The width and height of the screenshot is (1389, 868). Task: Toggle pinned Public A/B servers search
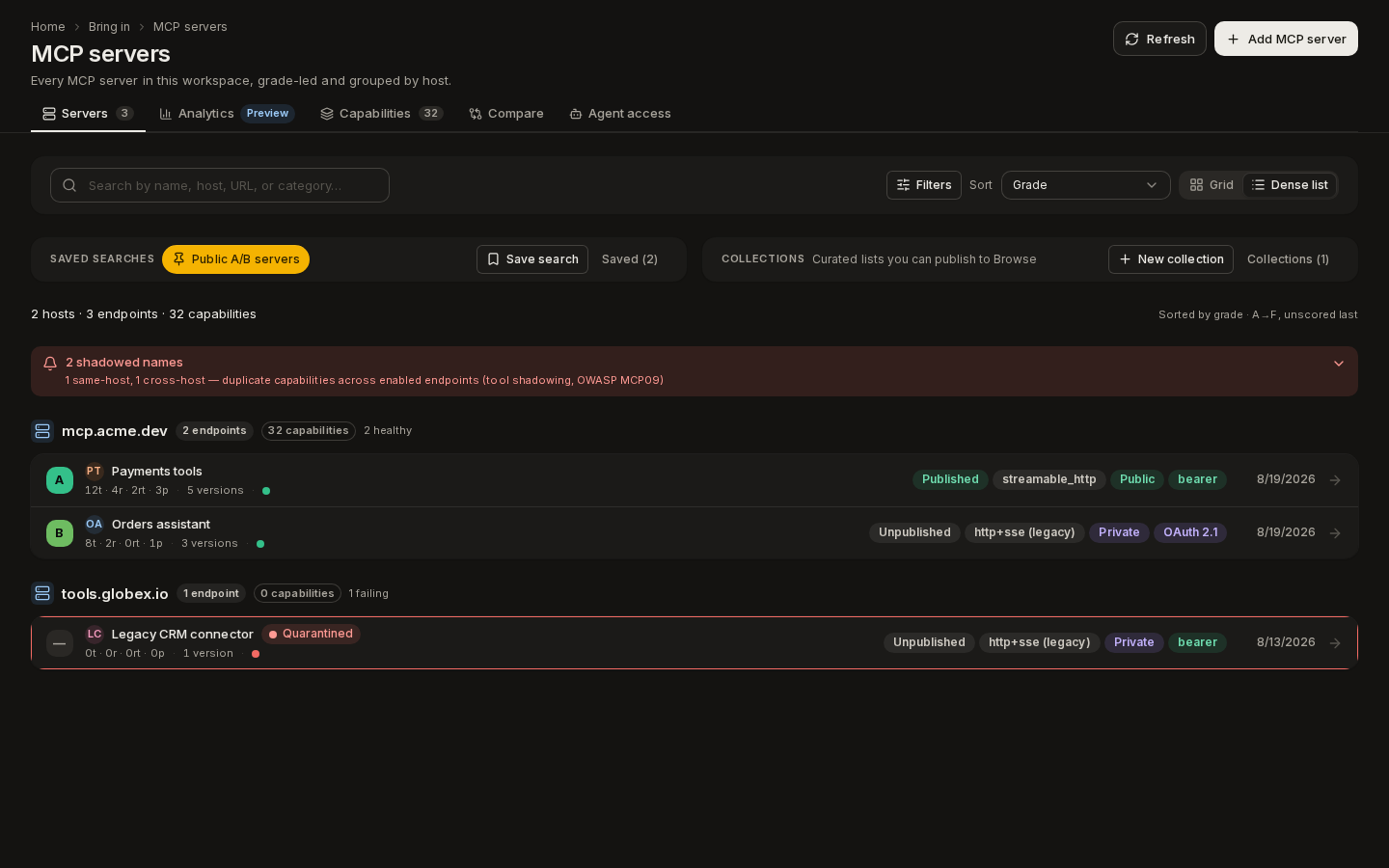pyautogui.click(x=235, y=259)
